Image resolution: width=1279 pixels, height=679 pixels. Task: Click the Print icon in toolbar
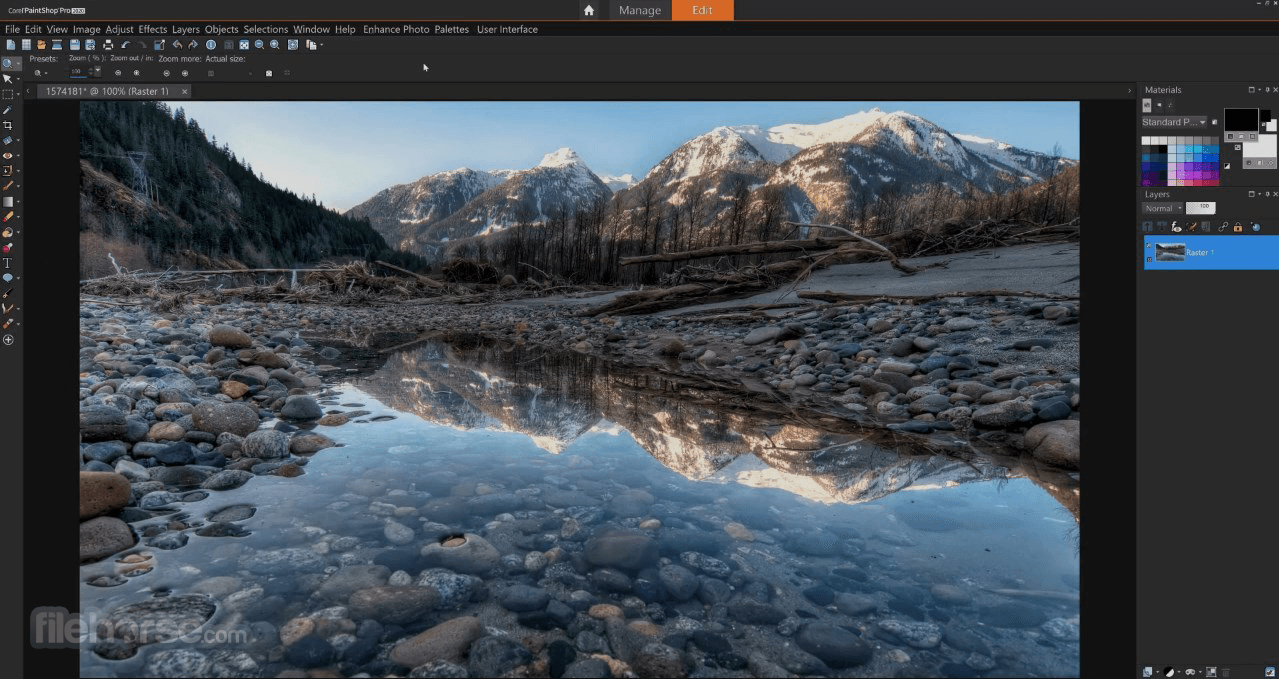pos(108,45)
